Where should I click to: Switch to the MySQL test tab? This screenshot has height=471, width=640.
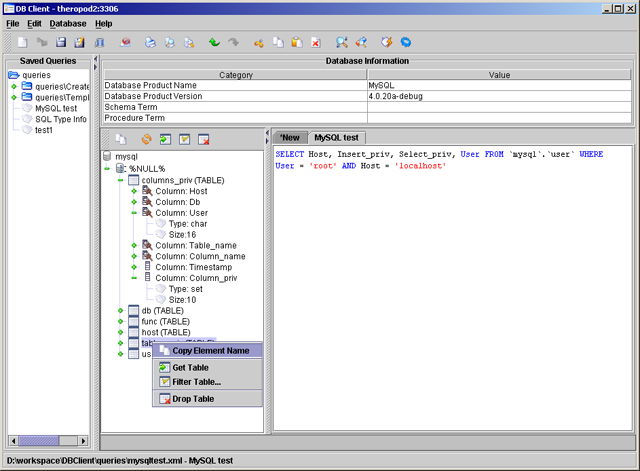[336, 138]
